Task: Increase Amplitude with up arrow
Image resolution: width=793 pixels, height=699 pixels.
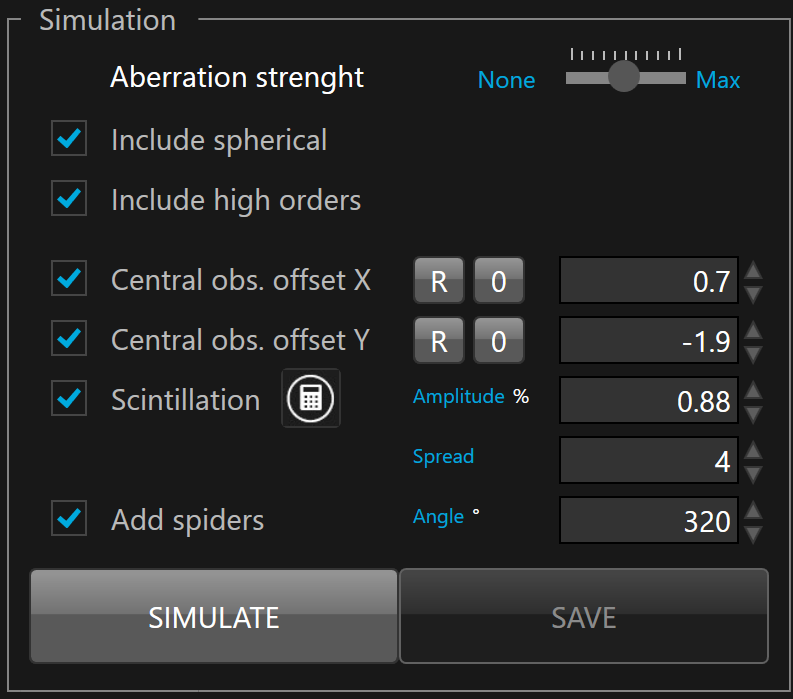Action: (x=753, y=391)
